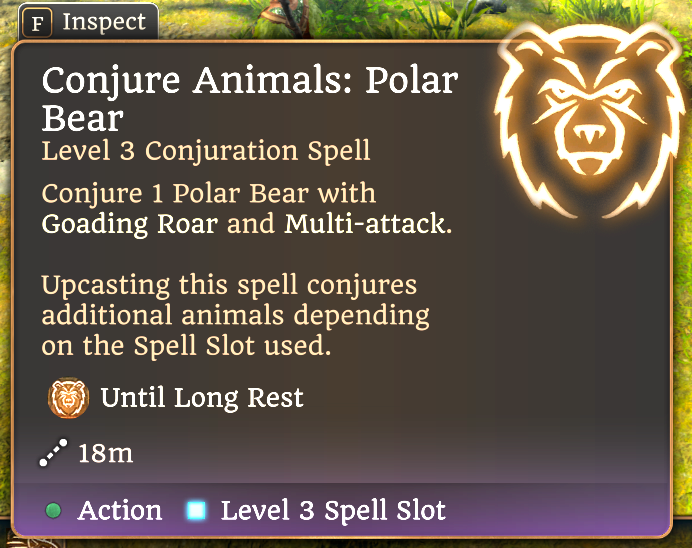The width and height of the screenshot is (692, 548).
Task: Open the Goading Roar keyword link
Action: coord(129,223)
